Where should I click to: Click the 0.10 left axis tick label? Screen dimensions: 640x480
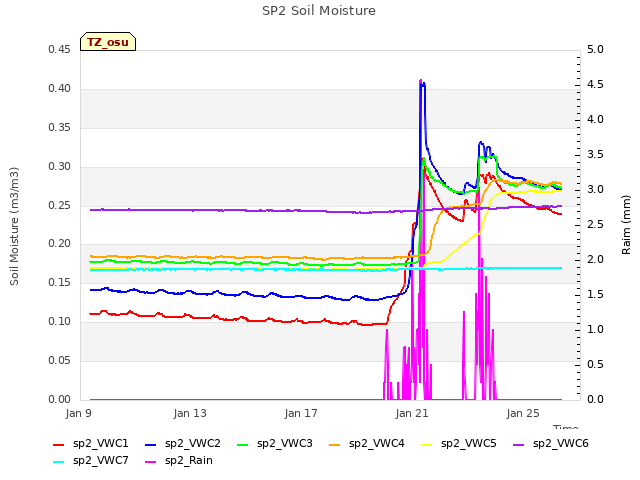[59, 322]
